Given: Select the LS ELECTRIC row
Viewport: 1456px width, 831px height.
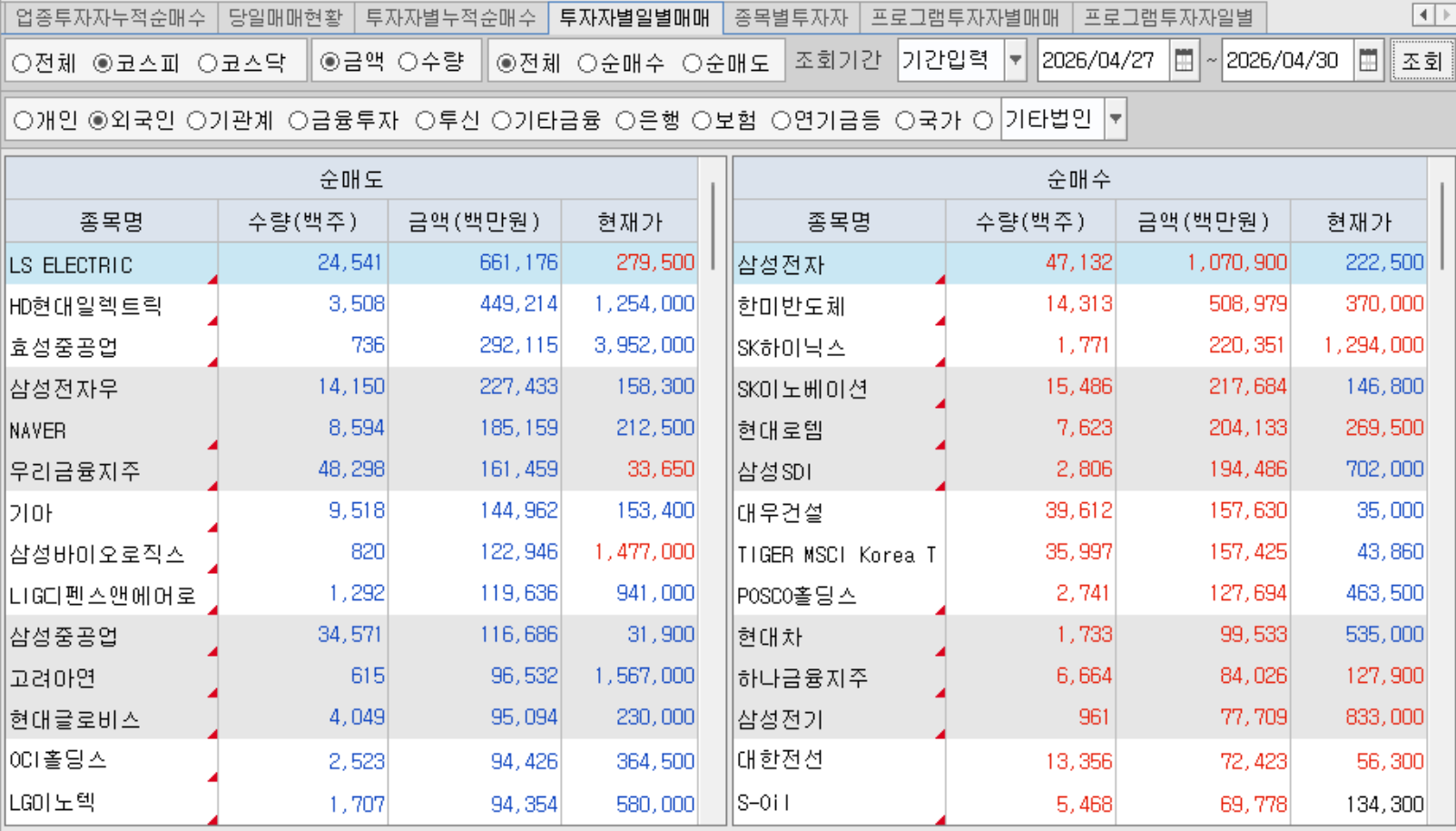Looking at the screenshot, I should pos(351,263).
